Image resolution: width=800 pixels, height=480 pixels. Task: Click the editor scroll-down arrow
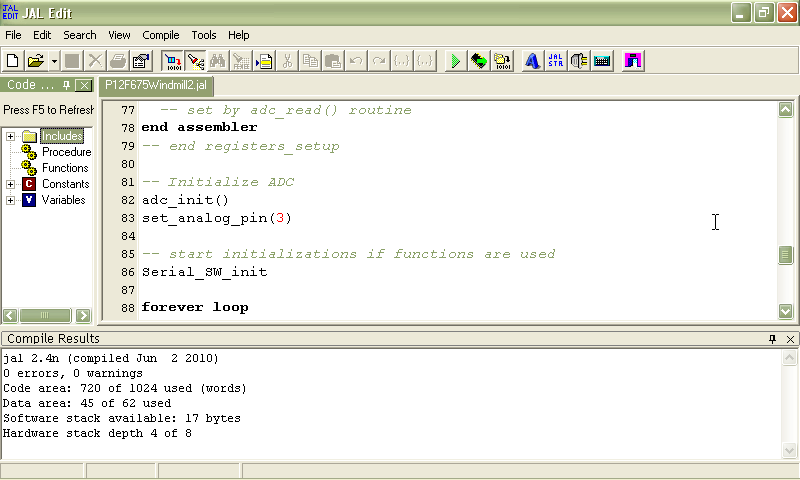coord(786,311)
